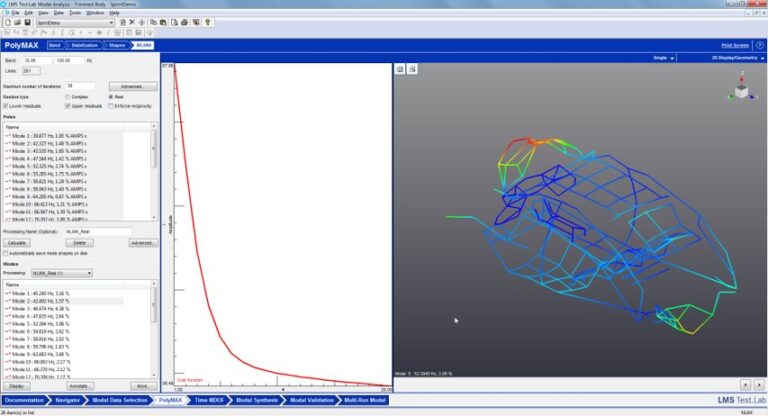Image resolution: width=768 pixels, height=416 pixels.
Task: Click the Save disk toolbar icon
Action: [x=27, y=23]
